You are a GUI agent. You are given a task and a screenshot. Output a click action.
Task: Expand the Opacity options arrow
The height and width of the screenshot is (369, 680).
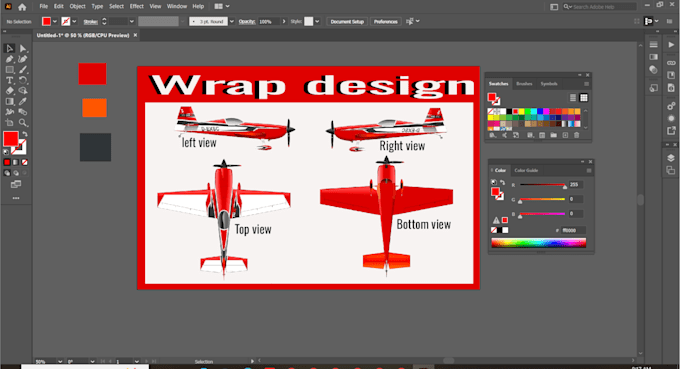284,21
